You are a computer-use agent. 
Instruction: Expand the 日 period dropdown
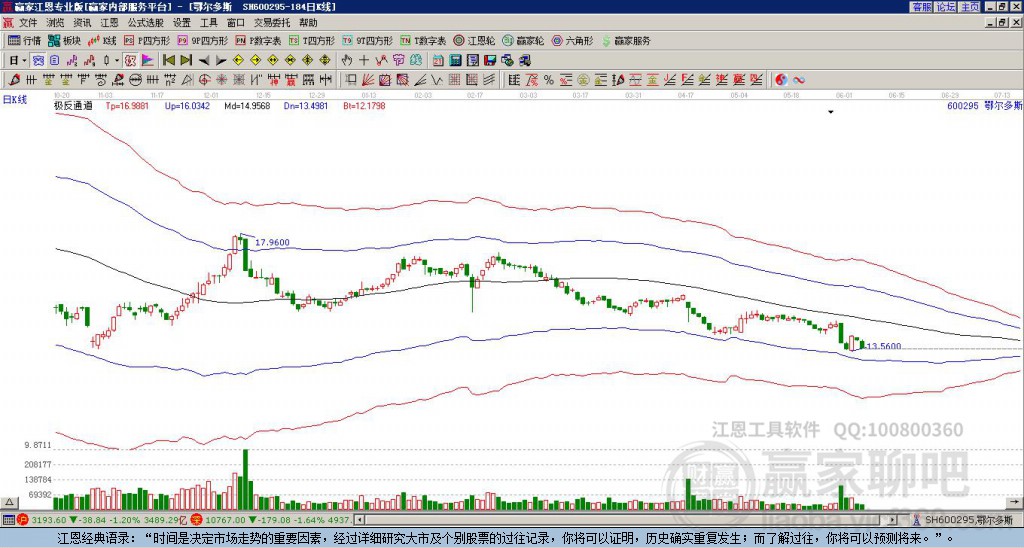18,60
